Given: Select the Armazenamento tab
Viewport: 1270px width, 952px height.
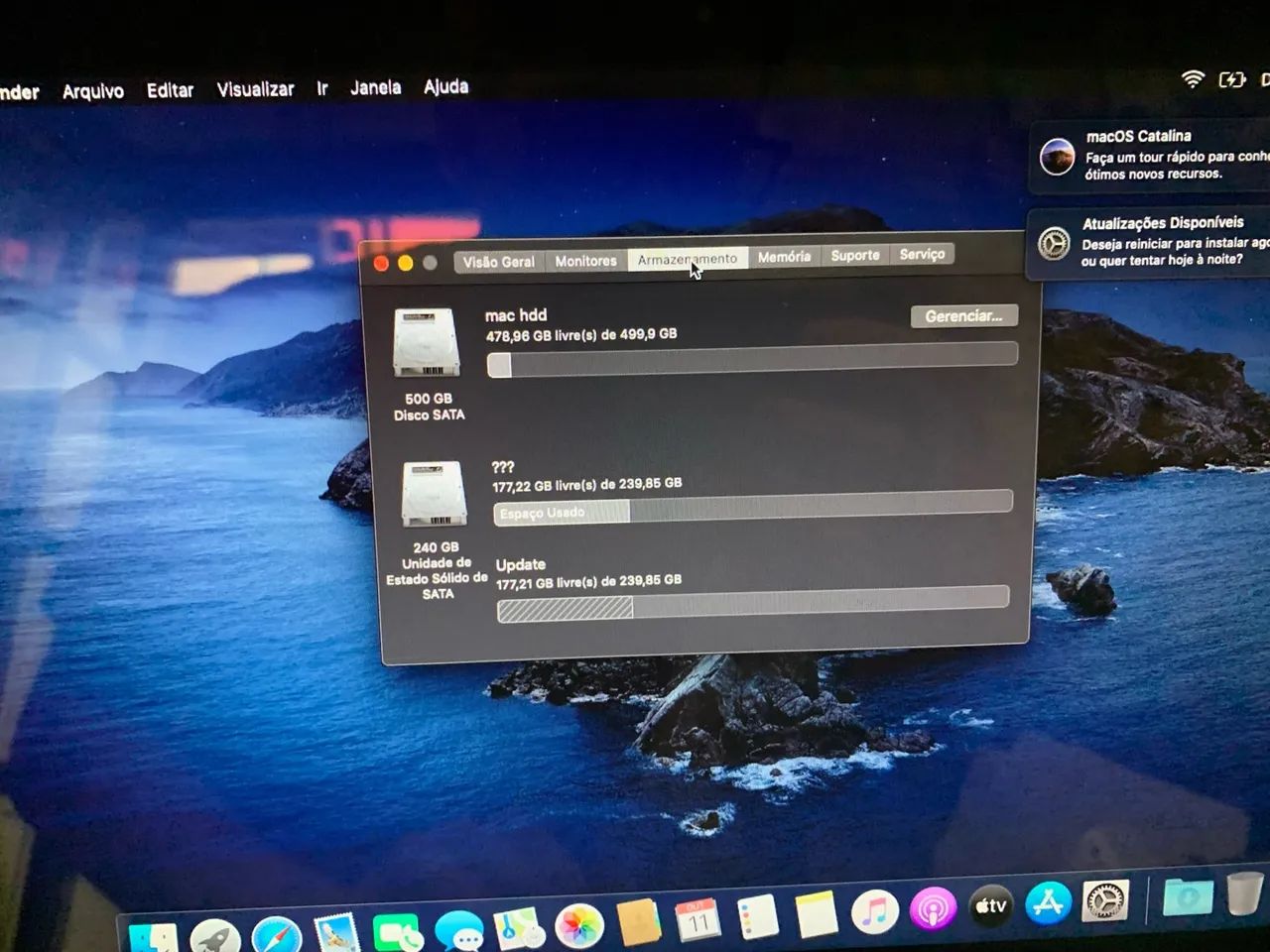Looking at the screenshot, I should click(688, 259).
